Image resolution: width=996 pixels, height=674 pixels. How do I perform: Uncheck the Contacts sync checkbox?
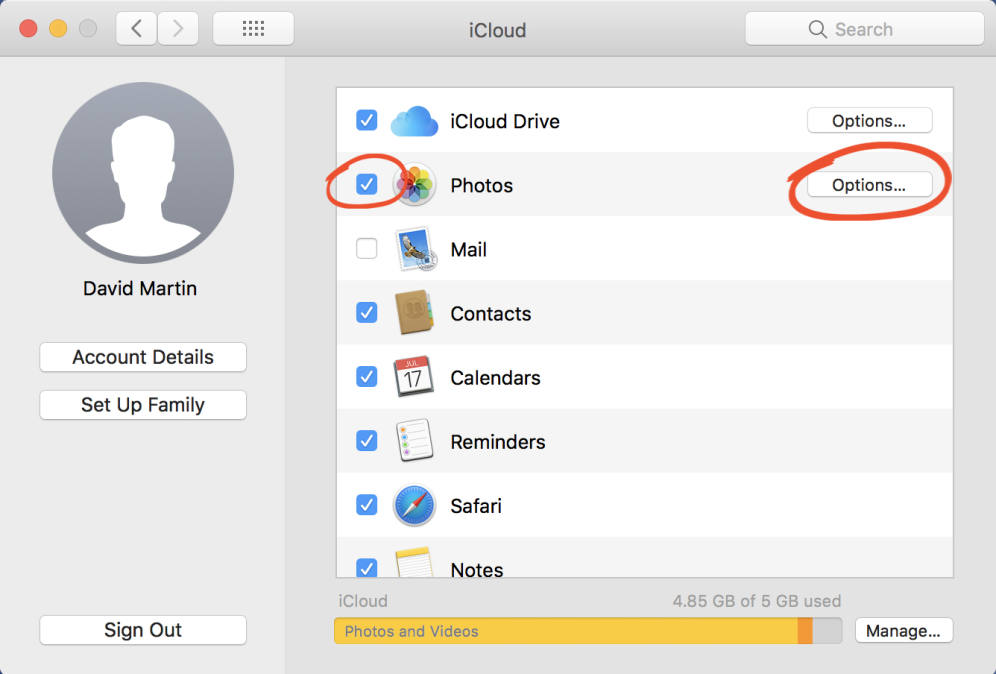point(367,313)
